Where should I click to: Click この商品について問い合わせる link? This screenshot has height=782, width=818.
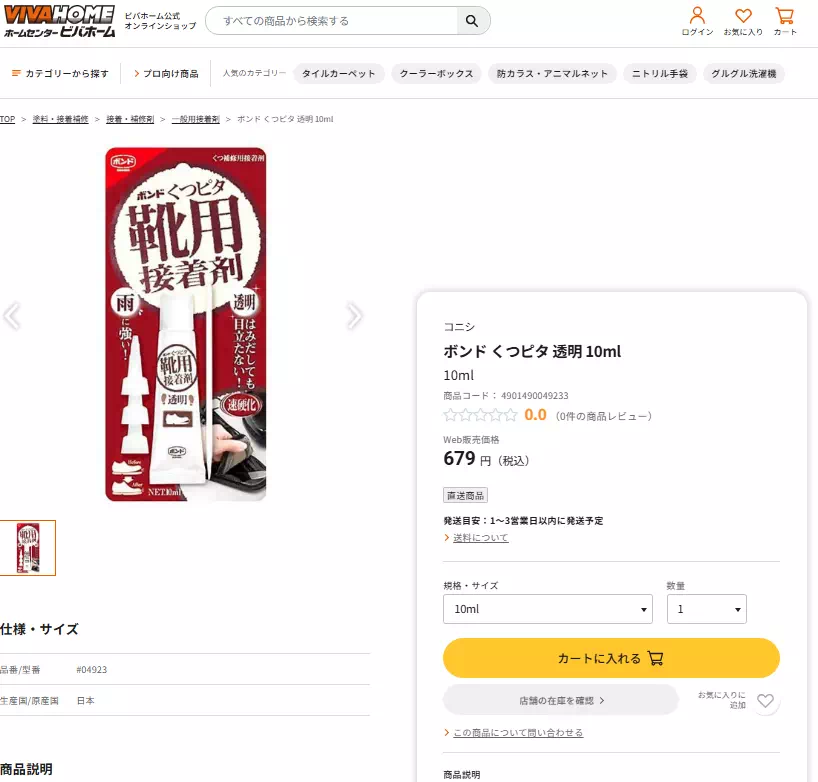click(x=517, y=733)
